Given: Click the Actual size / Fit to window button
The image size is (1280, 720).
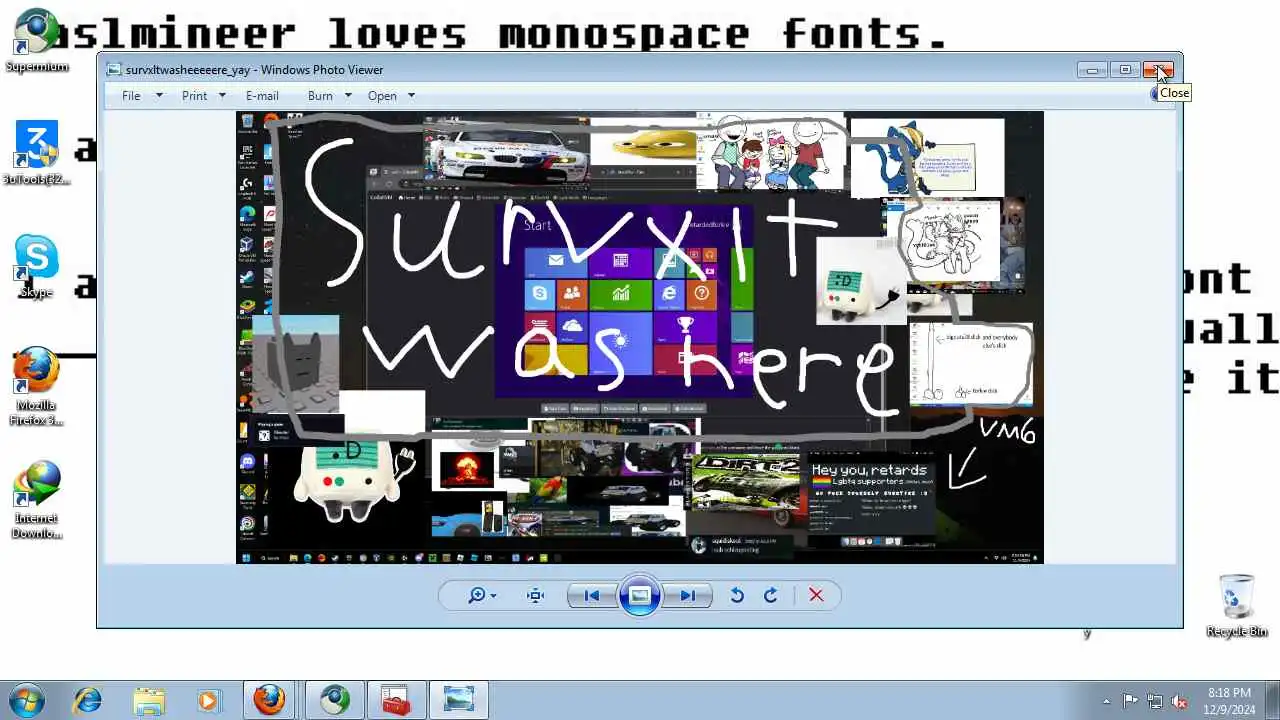Looking at the screenshot, I should click(x=536, y=596).
